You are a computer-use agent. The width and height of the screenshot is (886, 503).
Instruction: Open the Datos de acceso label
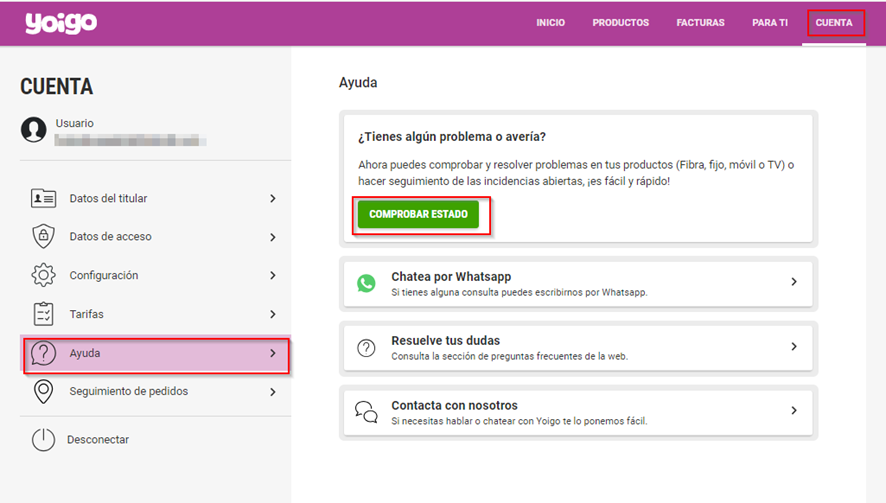[x=110, y=236]
